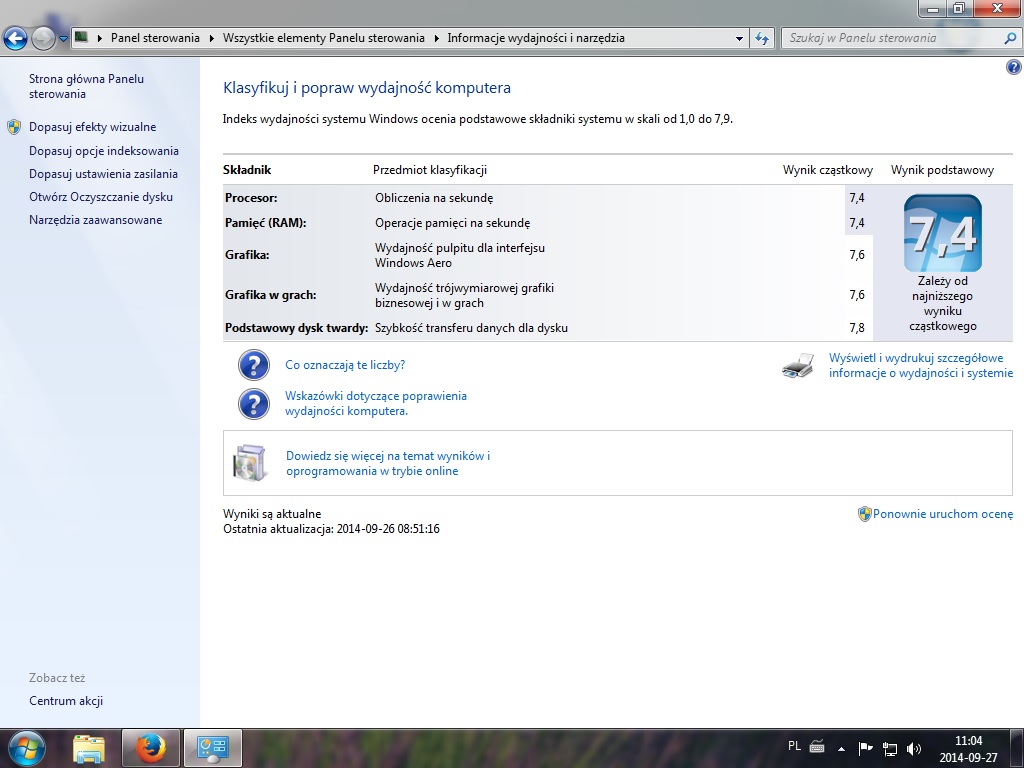Open Strona główna Panelu sterowania link
The height and width of the screenshot is (768, 1024).
point(86,86)
